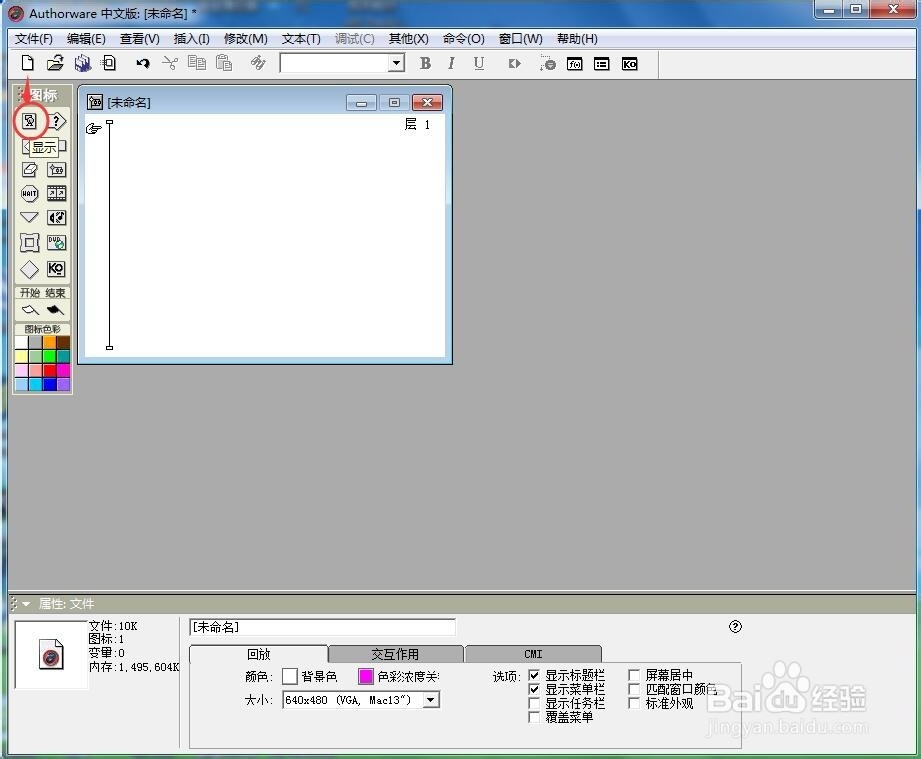Open the 编辑(E) menu
921x759 pixels.
(x=86, y=39)
